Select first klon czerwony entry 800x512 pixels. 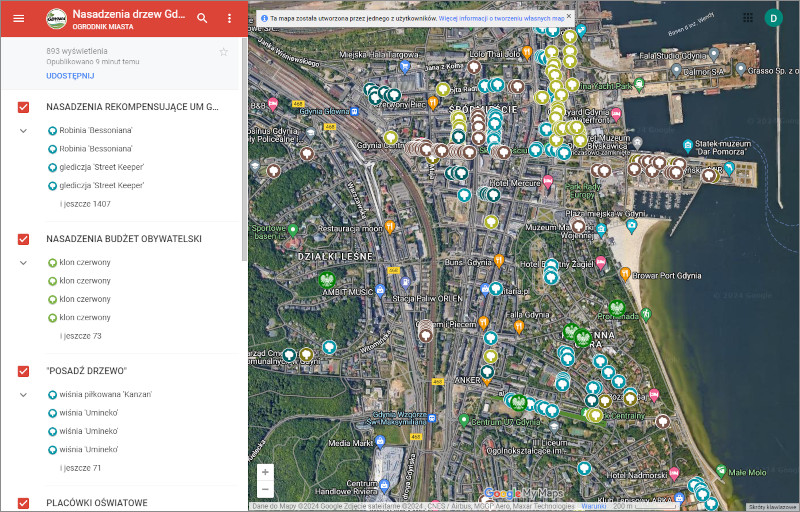click(x=85, y=263)
